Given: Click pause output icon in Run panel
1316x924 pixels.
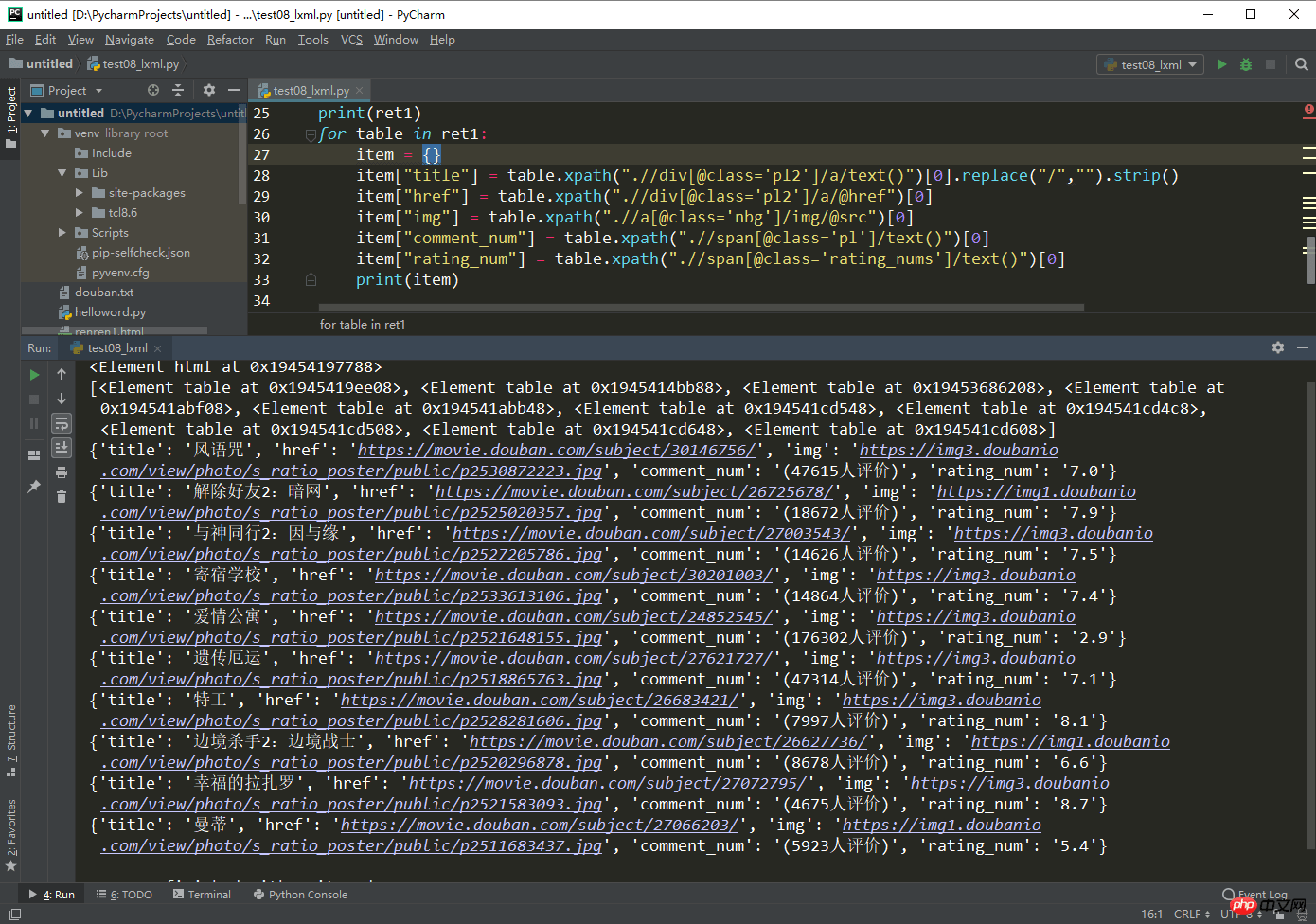Looking at the screenshot, I should click(34, 423).
